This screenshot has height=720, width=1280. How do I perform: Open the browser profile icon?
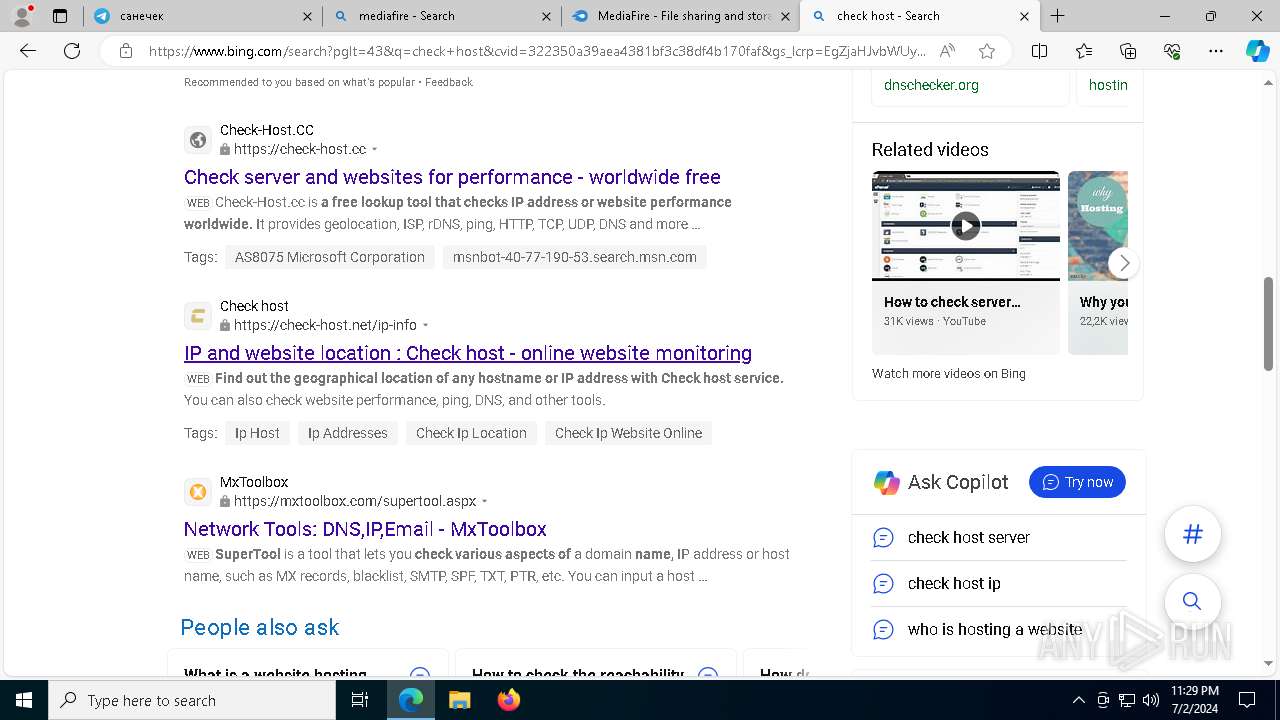[22, 15]
